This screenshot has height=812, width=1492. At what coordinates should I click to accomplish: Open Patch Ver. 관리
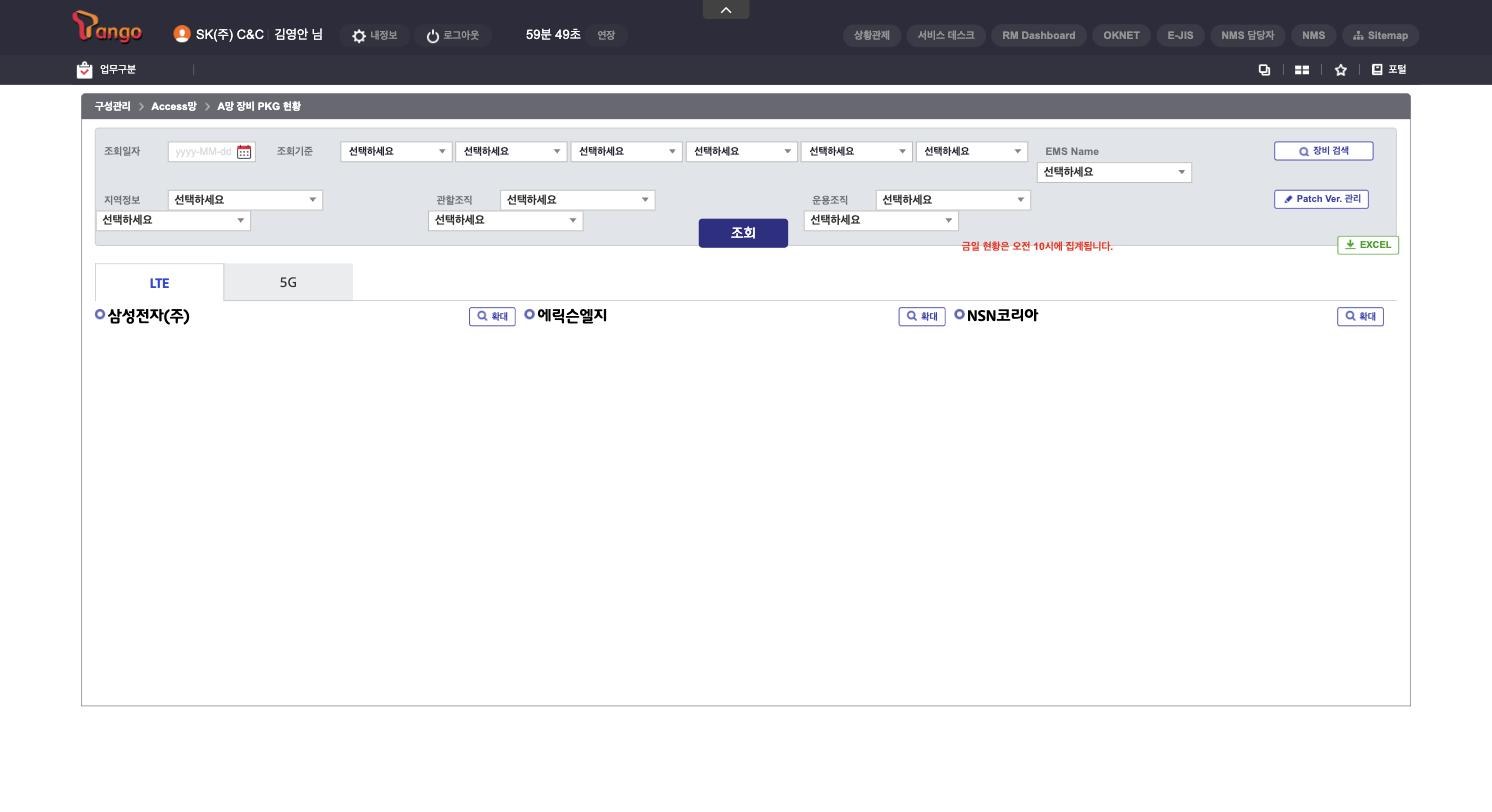click(1321, 199)
